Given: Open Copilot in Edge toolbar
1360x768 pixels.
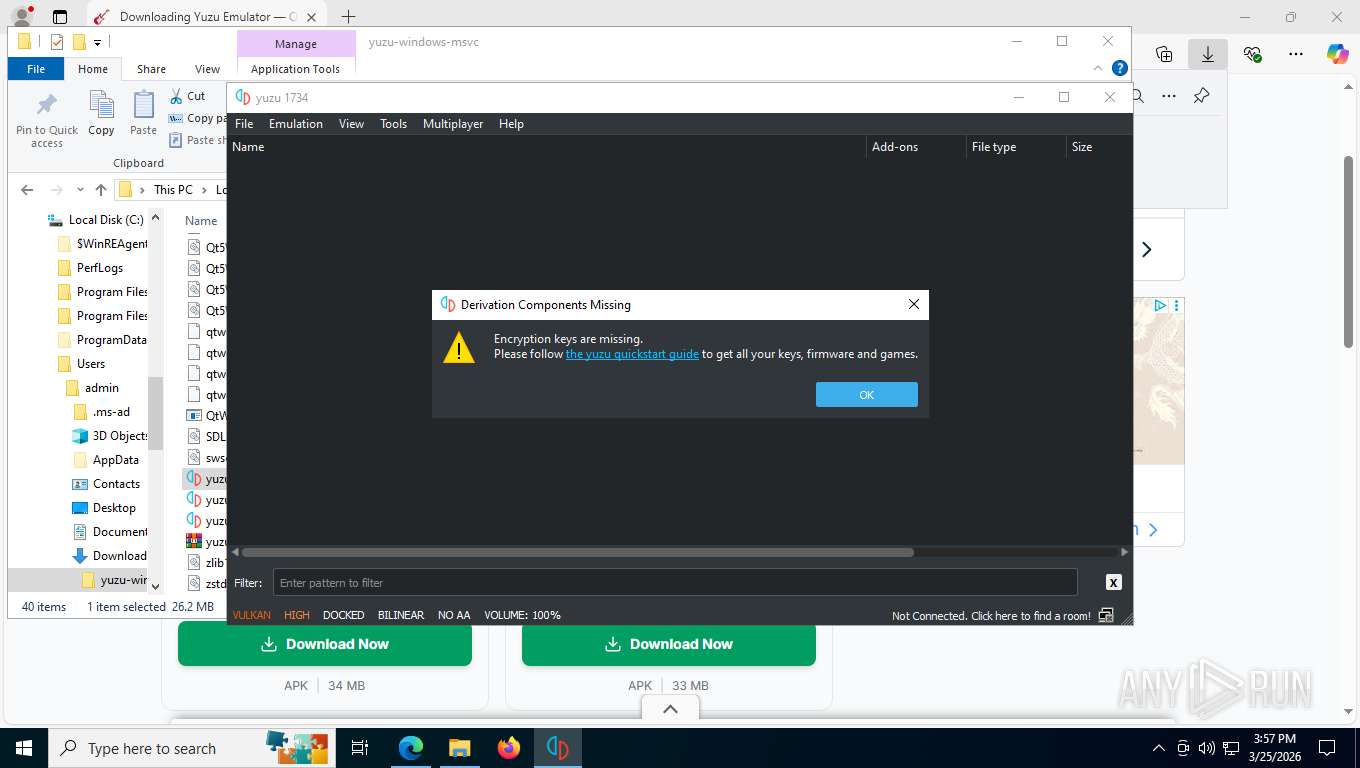Looking at the screenshot, I should [x=1337, y=54].
